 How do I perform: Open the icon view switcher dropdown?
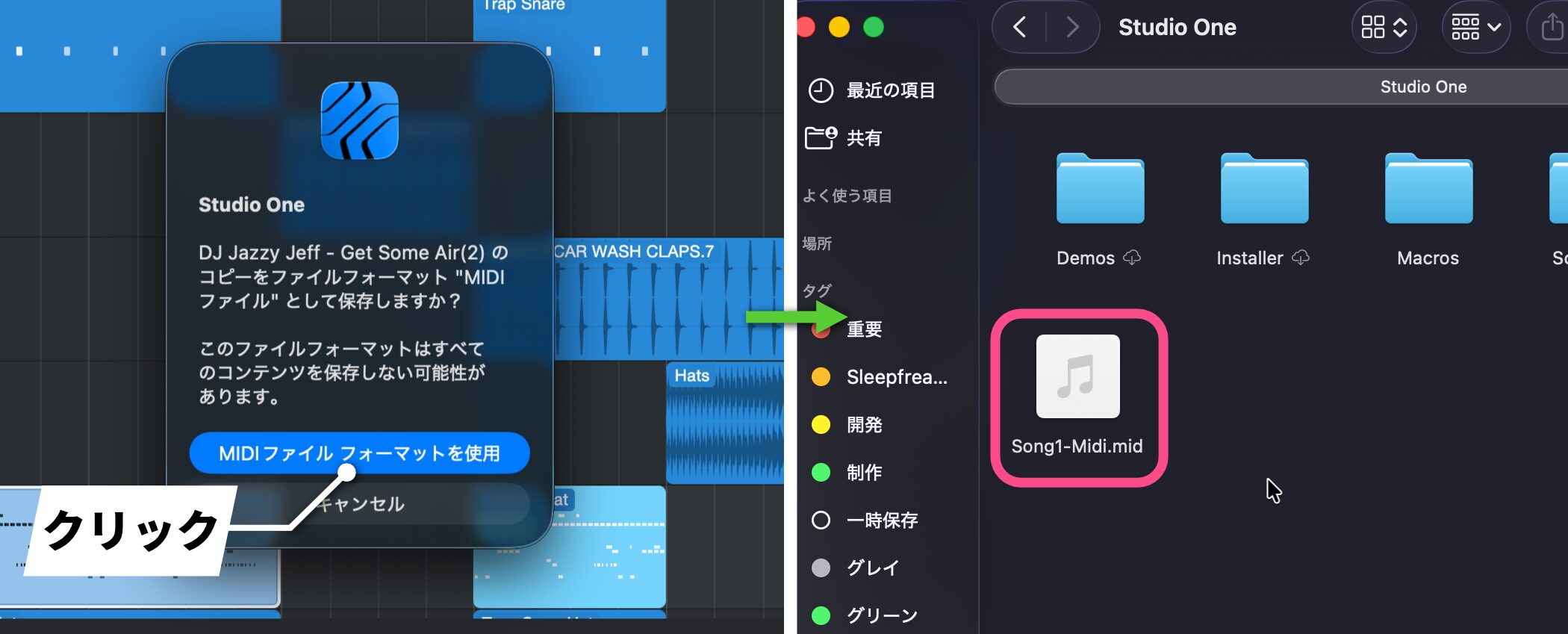click(1384, 28)
